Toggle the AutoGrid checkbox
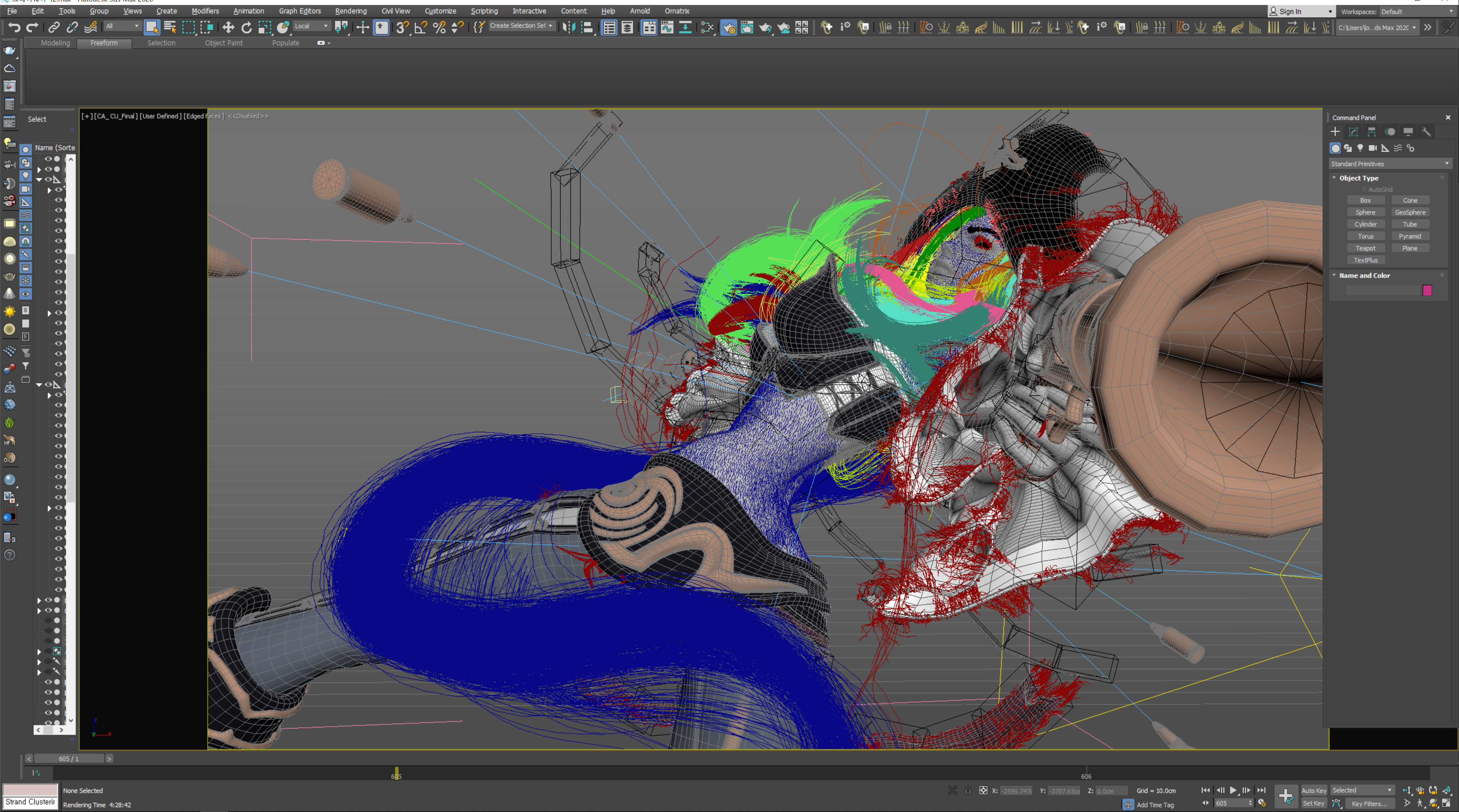Screen dimensions: 1459x812 point(1364,190)
